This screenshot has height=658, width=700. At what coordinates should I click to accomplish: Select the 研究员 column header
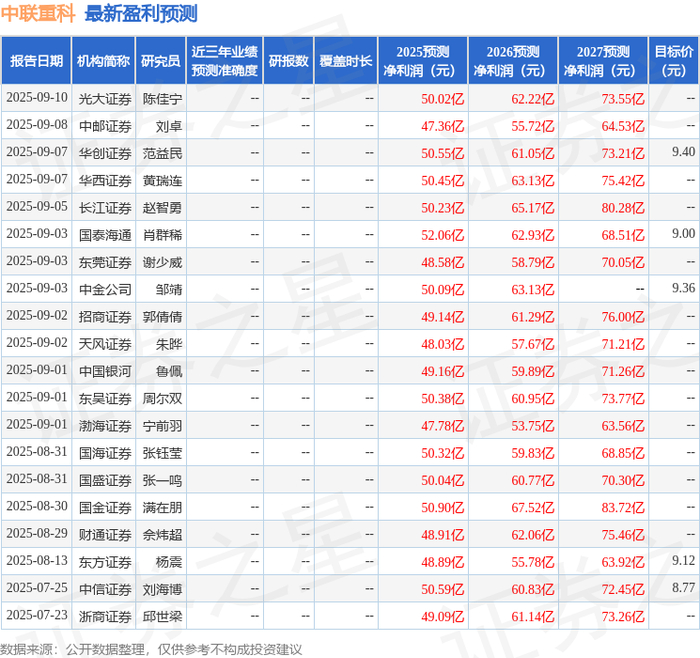point(161,61)
